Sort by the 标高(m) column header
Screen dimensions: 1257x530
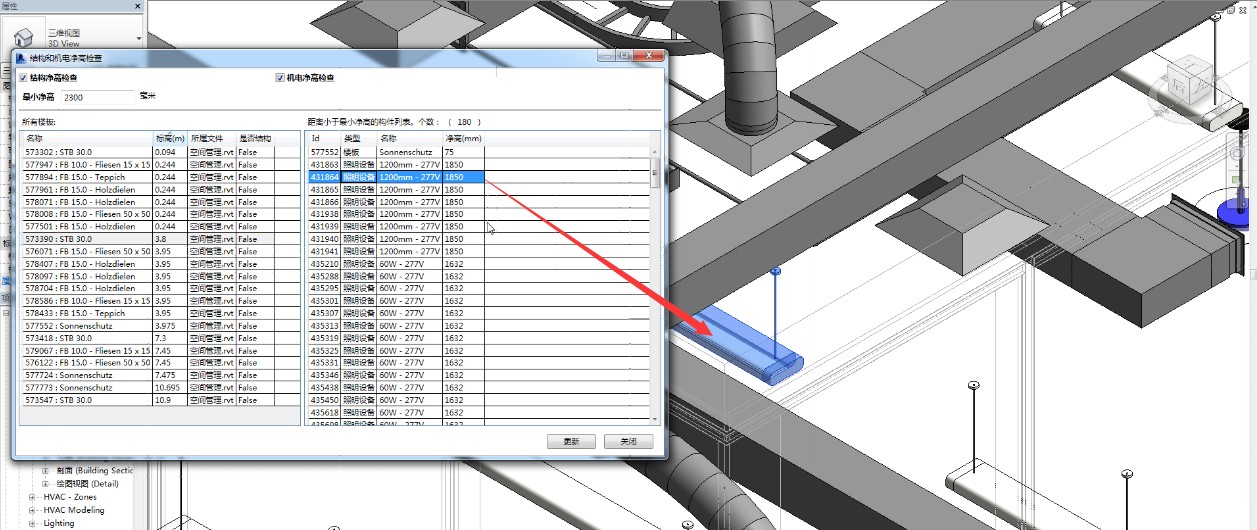[170, 138]
